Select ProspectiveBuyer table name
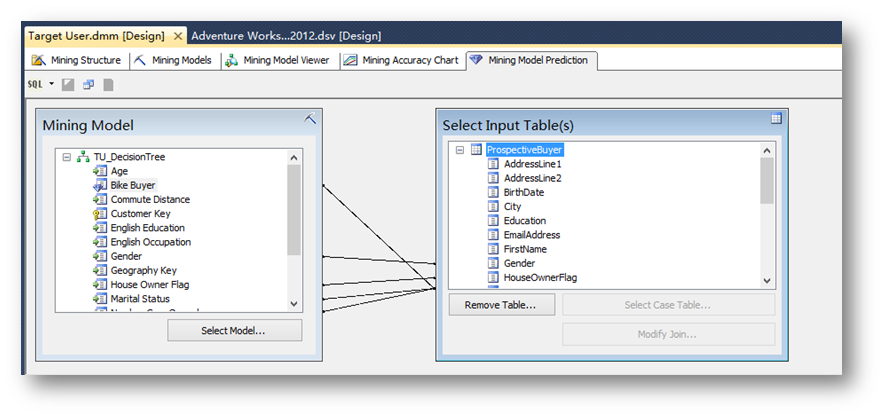 (524, 150)
